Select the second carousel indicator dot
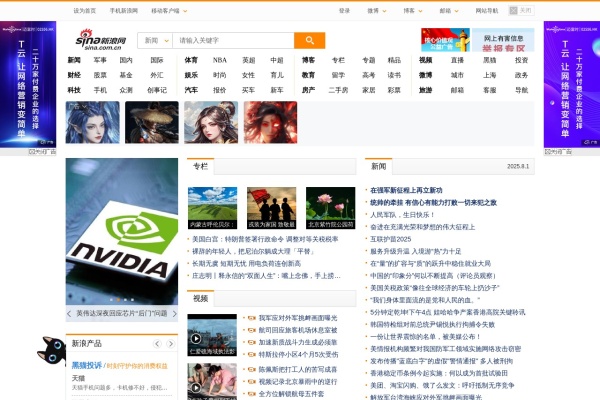The image size is (600, 400). (118, 300)
